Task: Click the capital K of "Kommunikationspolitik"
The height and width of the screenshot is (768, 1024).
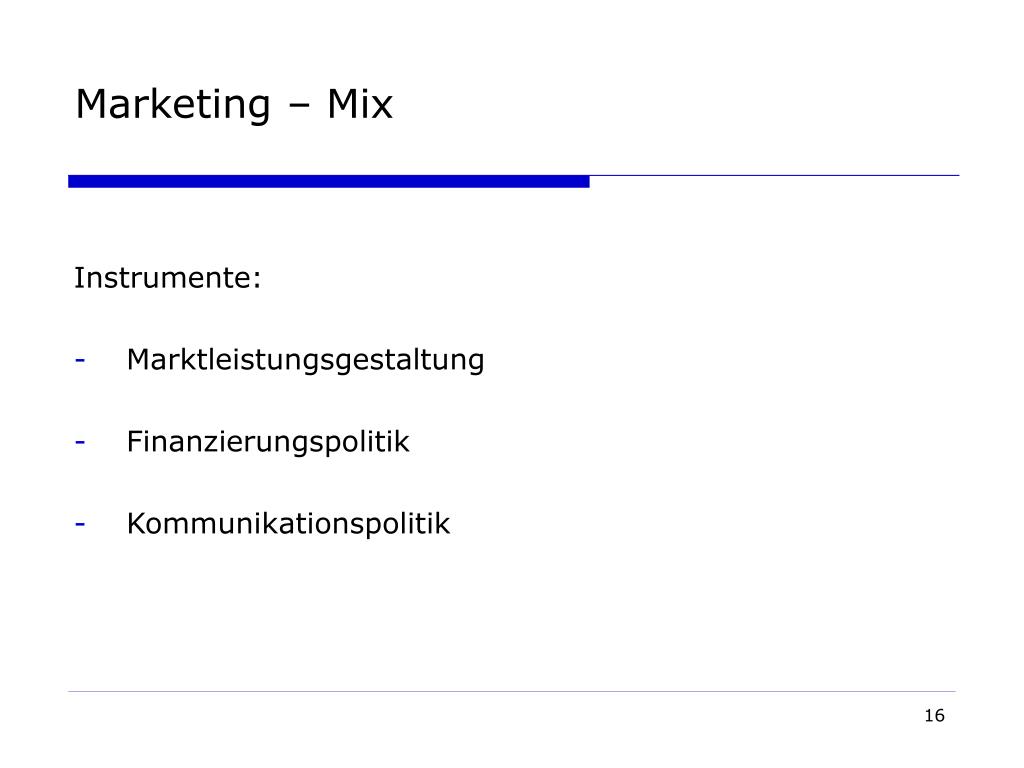Action: point(137,524)
